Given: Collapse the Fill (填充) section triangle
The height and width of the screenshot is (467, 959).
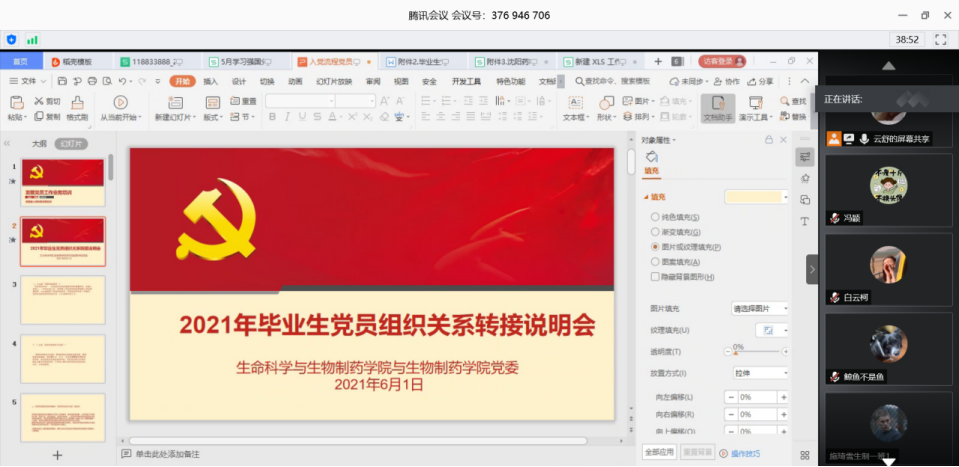Looking at the screenshot, I should [645, 197].
